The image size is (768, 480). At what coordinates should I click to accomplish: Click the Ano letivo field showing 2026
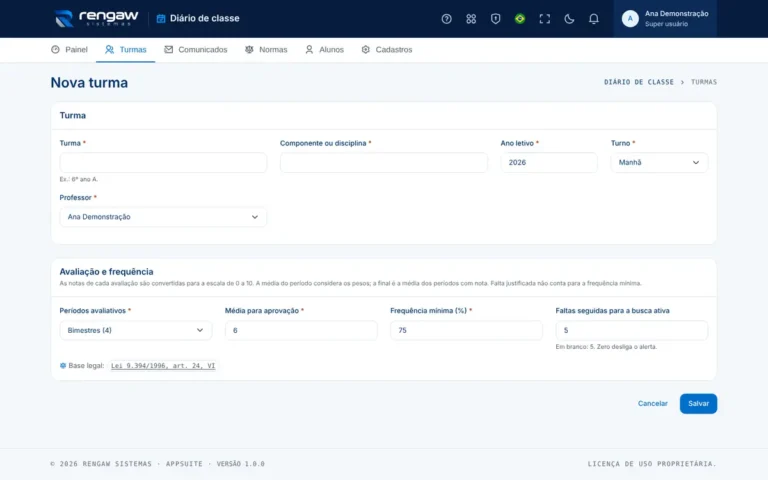click(x=549, y=163)
